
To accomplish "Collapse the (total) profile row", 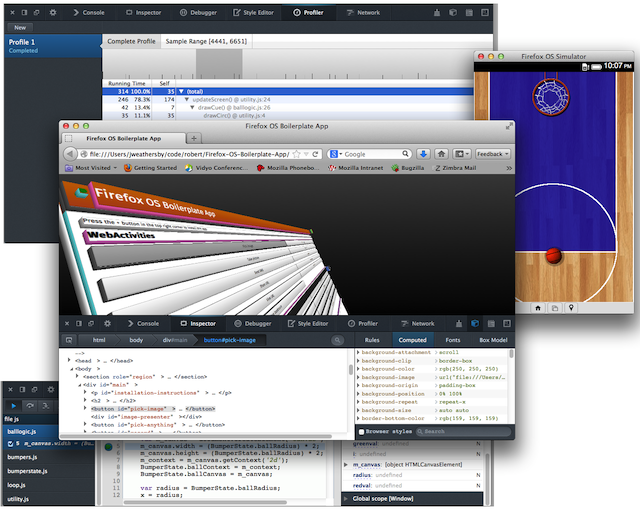I will 181,91.
